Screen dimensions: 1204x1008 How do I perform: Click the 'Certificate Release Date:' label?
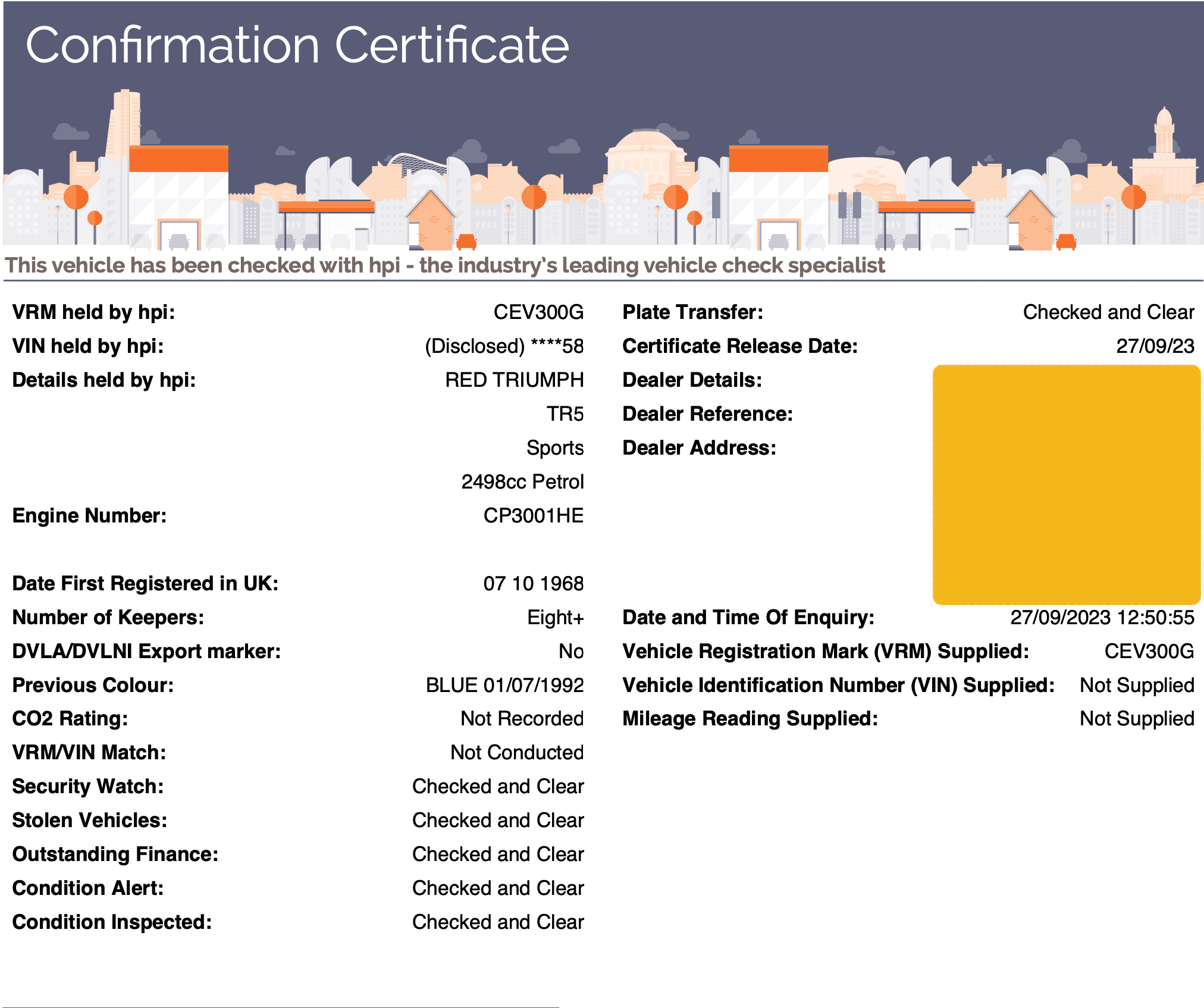tap(740, 346)
